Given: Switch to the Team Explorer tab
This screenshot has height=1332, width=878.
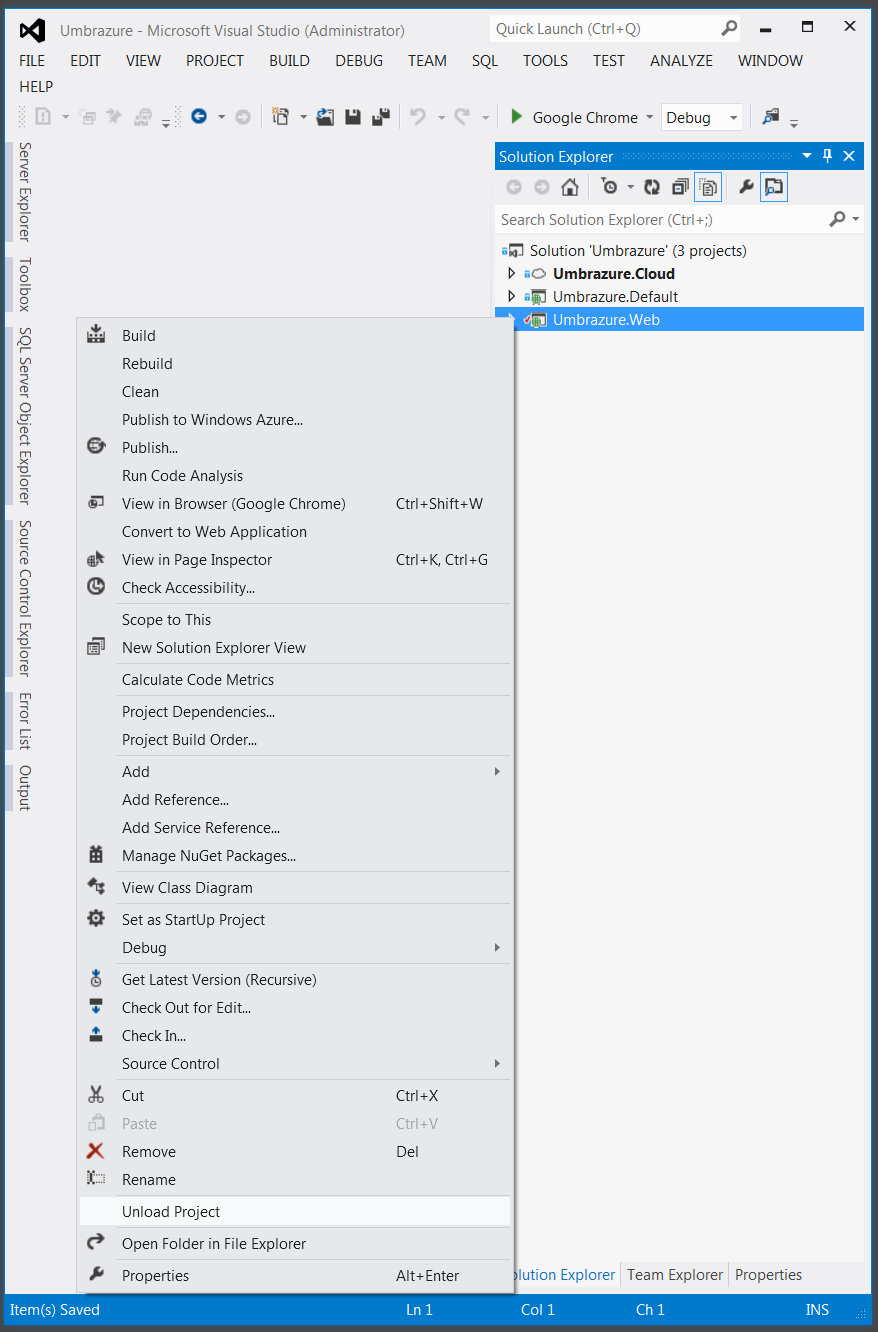Looking at the screenshot, I should point(674,1274).
